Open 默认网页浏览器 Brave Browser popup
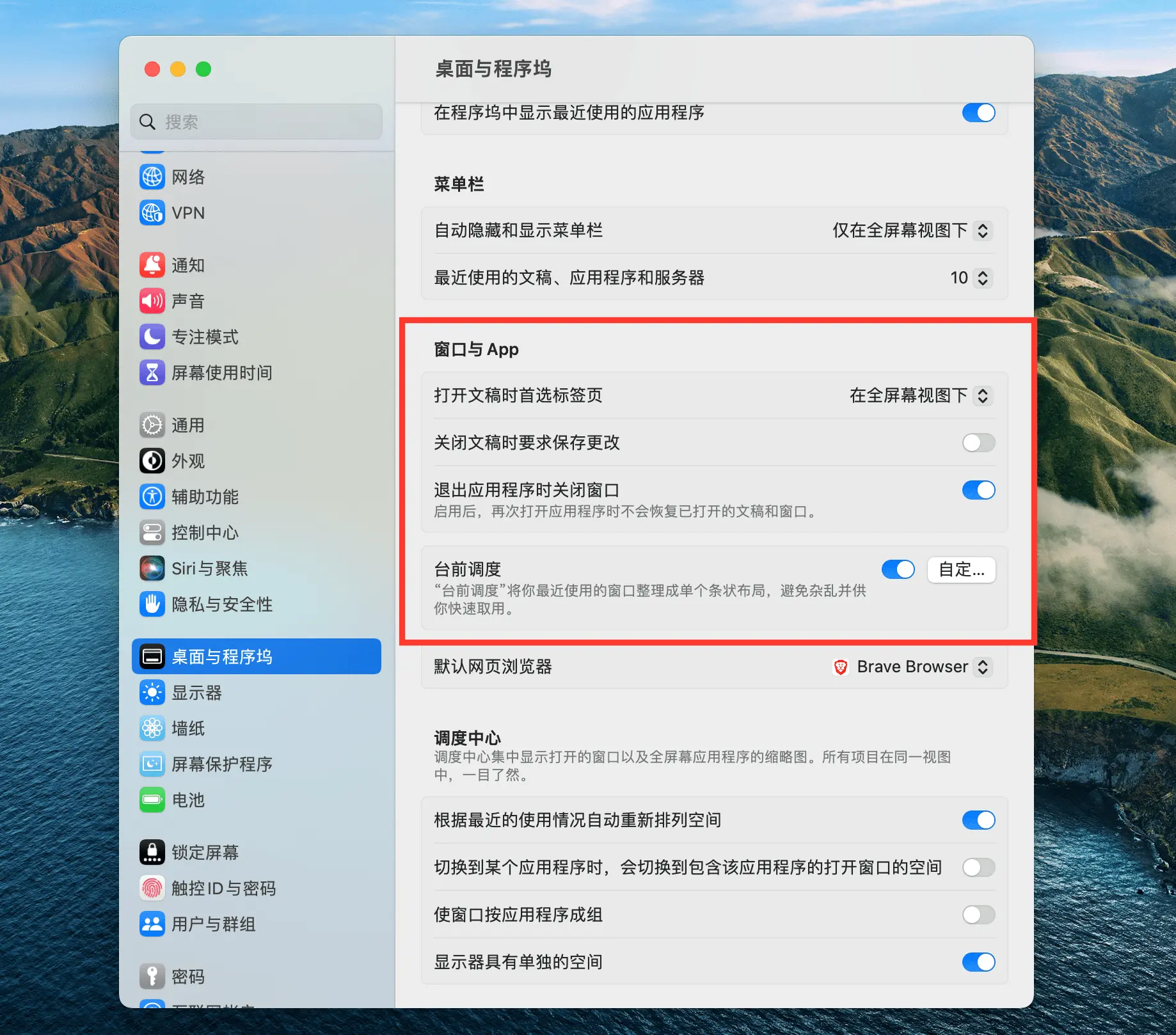1176x1035 pixels. pyautogui.click(x=912, y=667)
